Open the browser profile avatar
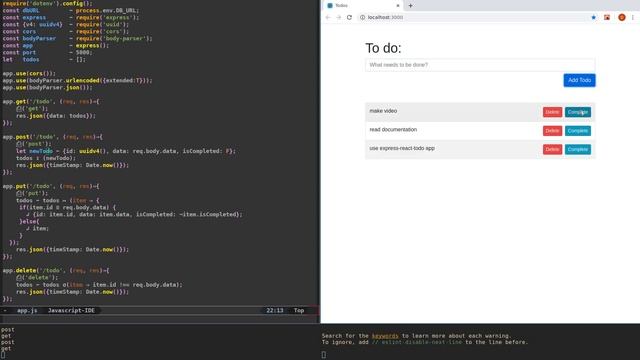The height and width of the screenshot is (360, 640). pos(622,17)
